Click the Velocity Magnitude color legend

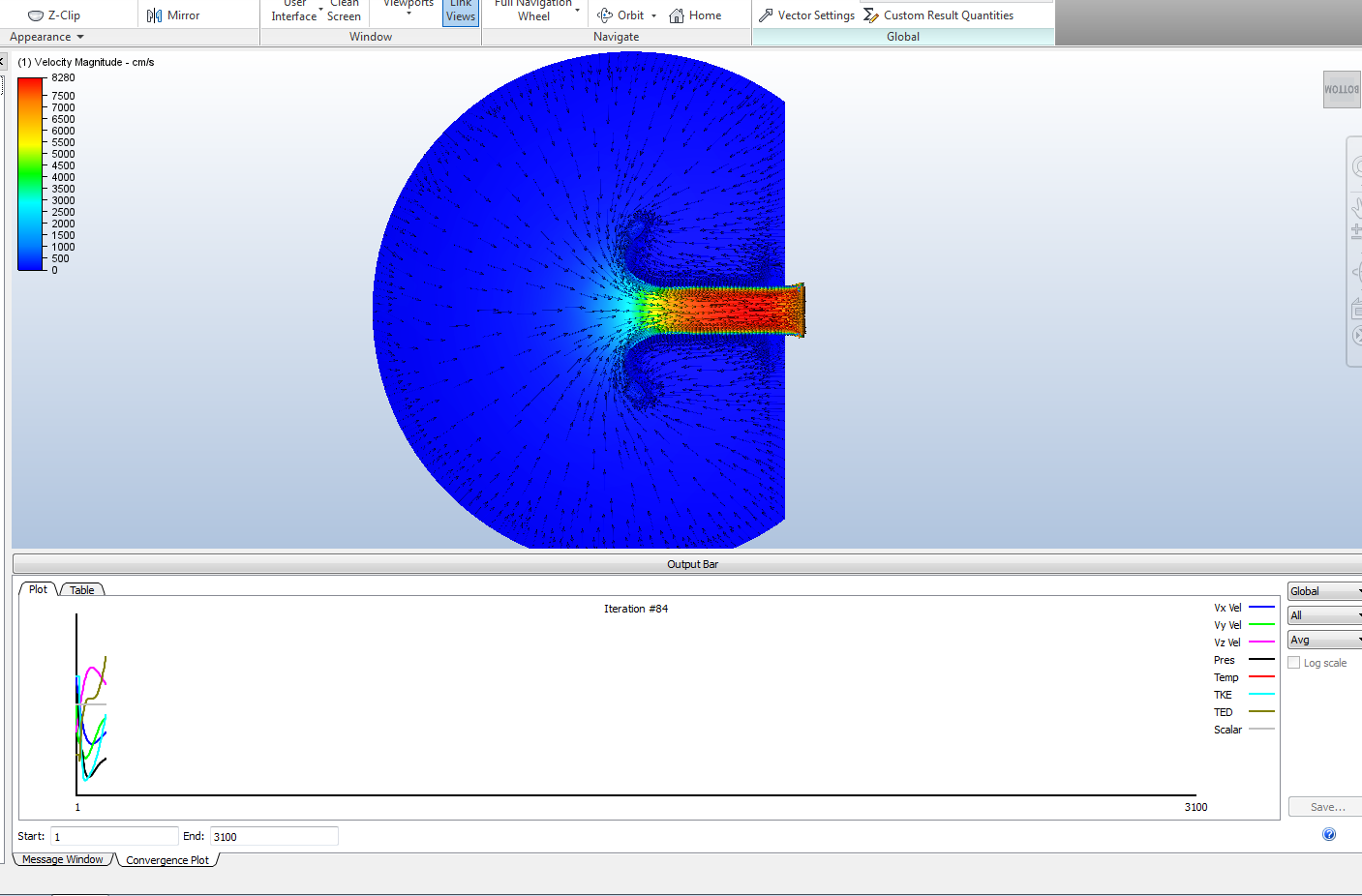29,174
